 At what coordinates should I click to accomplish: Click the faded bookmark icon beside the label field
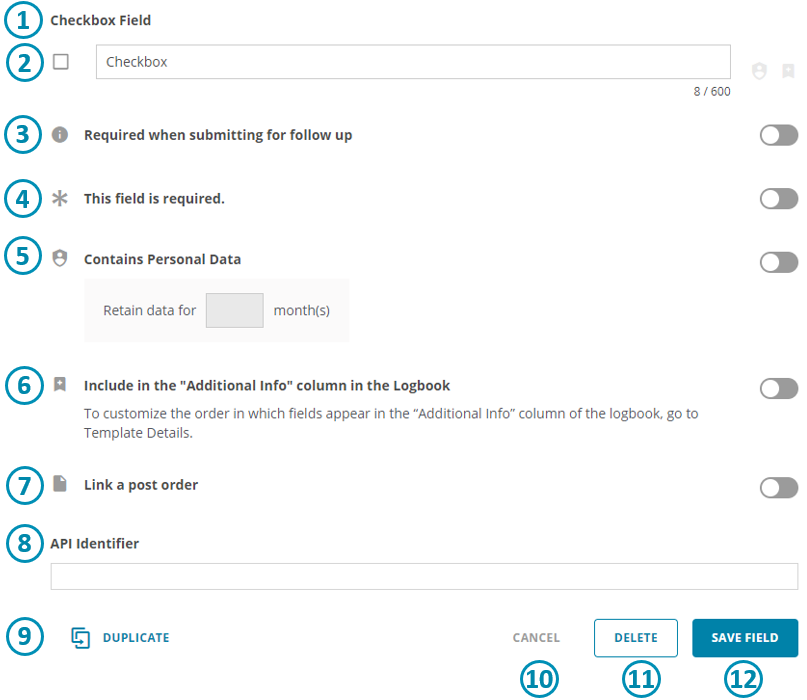[788, 71]
